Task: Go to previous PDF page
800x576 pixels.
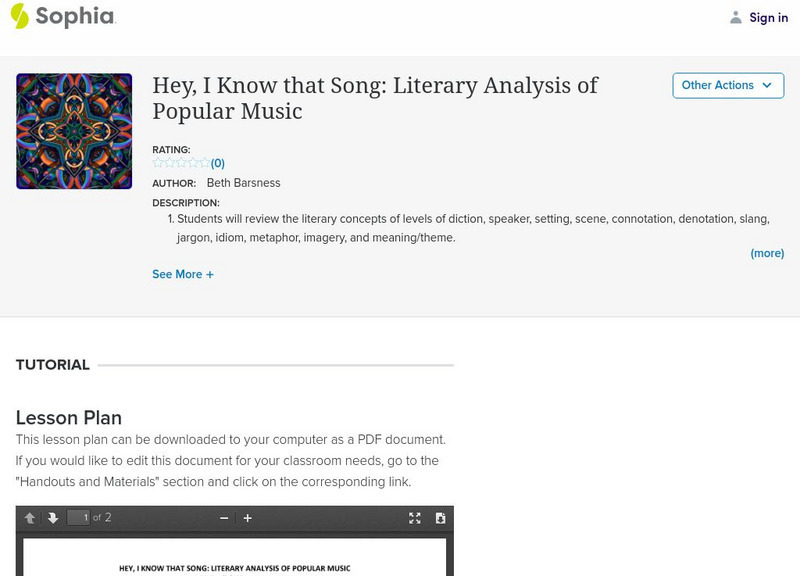Action: (x=30, y=518)
